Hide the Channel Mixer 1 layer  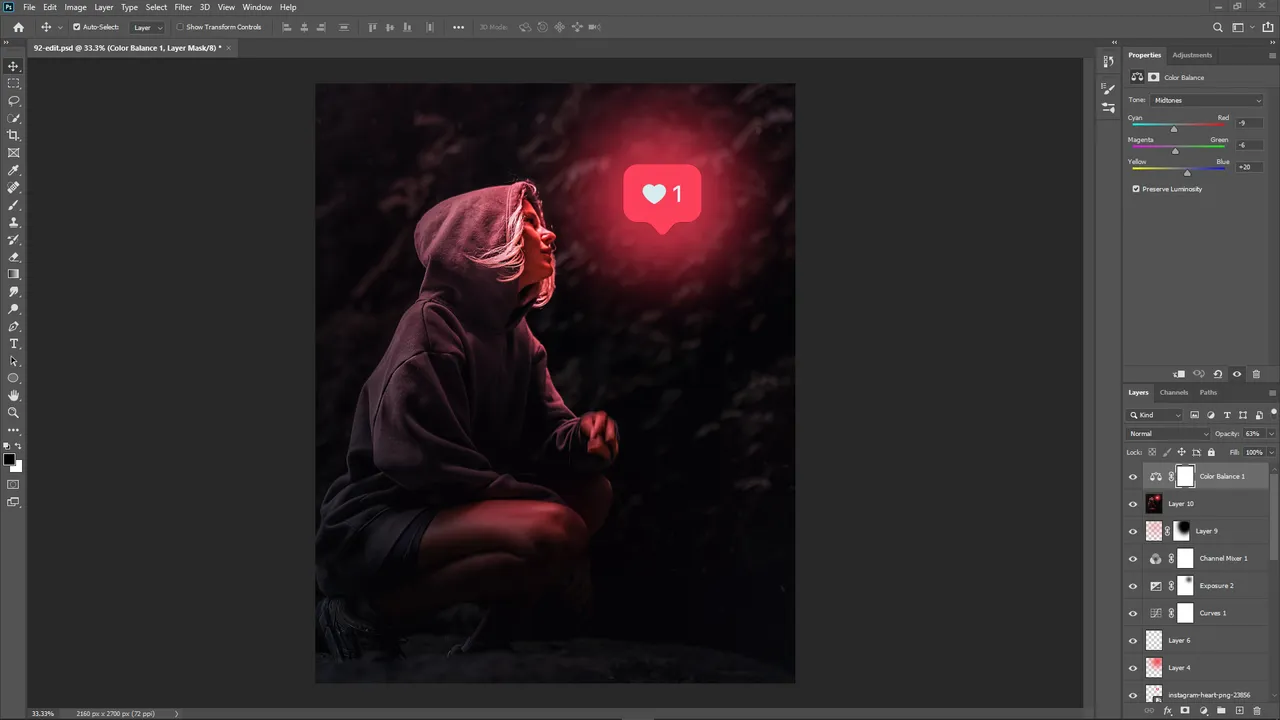click(x=1133, y=559)
